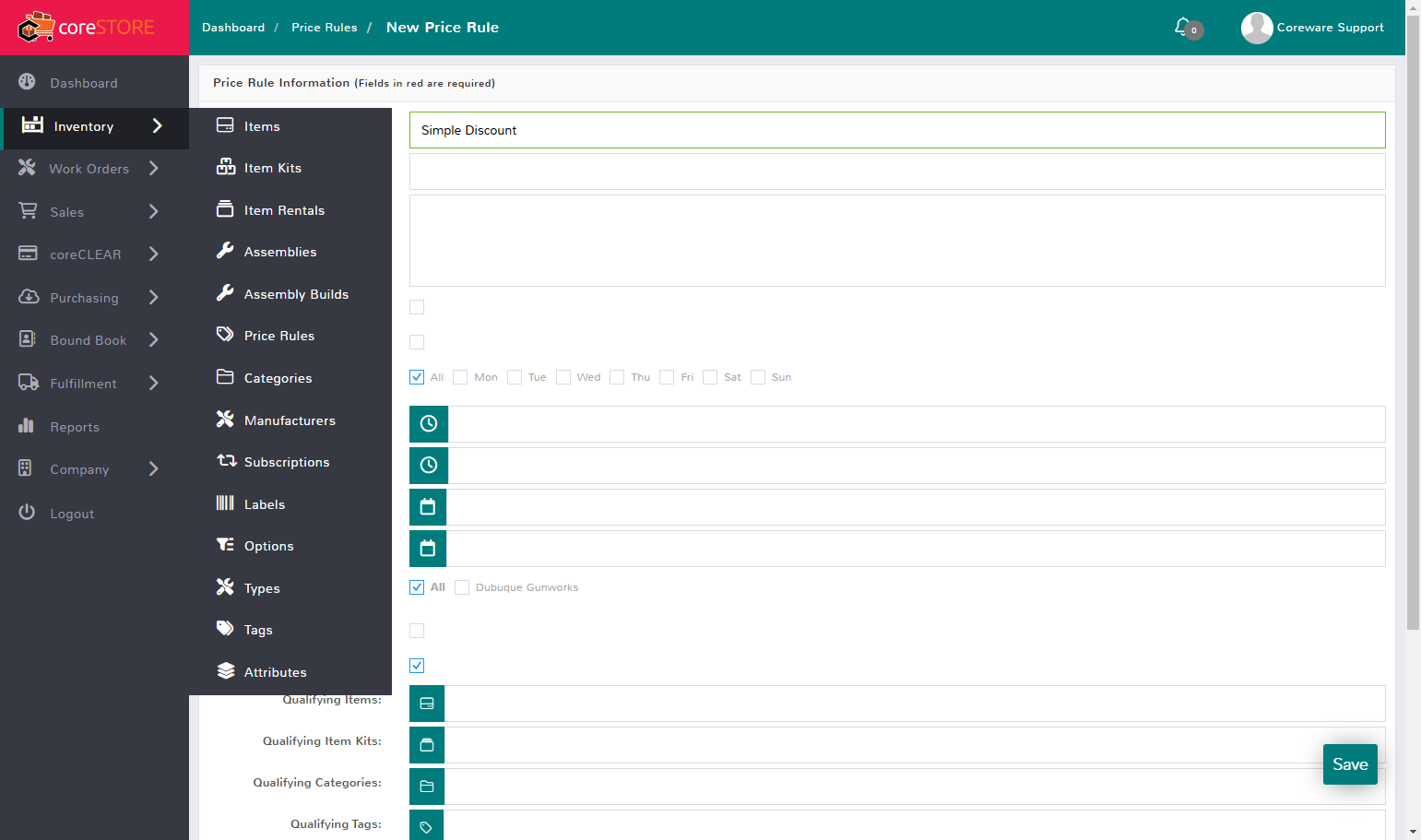The height and width of the screenshot is (840, 1421).
Task: Click the Save button
Action: (x=1350, y=764)
